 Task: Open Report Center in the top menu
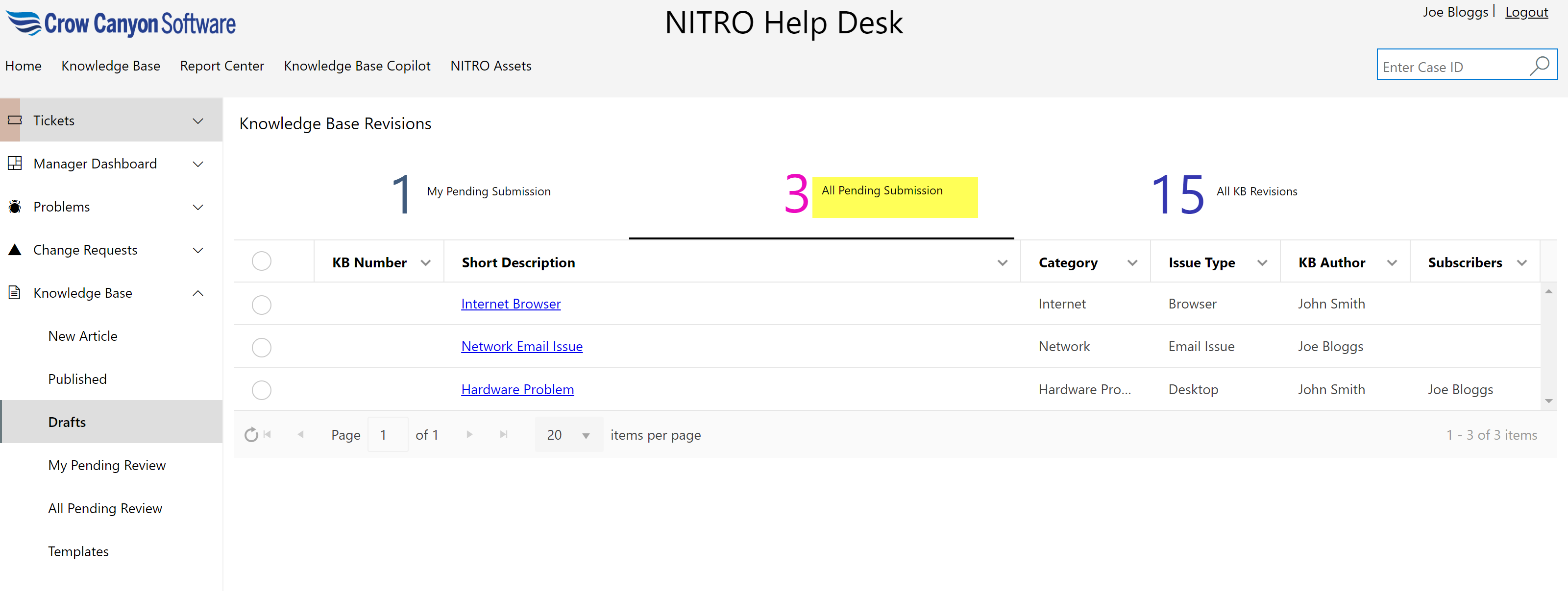tap(221, 66)
